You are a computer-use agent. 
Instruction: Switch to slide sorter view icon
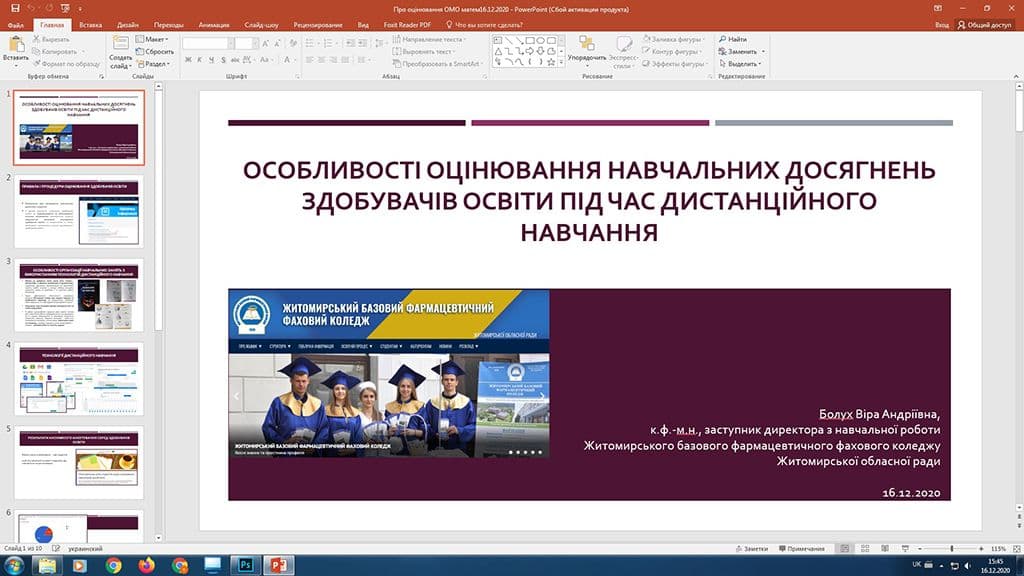[x=865, y=549]
